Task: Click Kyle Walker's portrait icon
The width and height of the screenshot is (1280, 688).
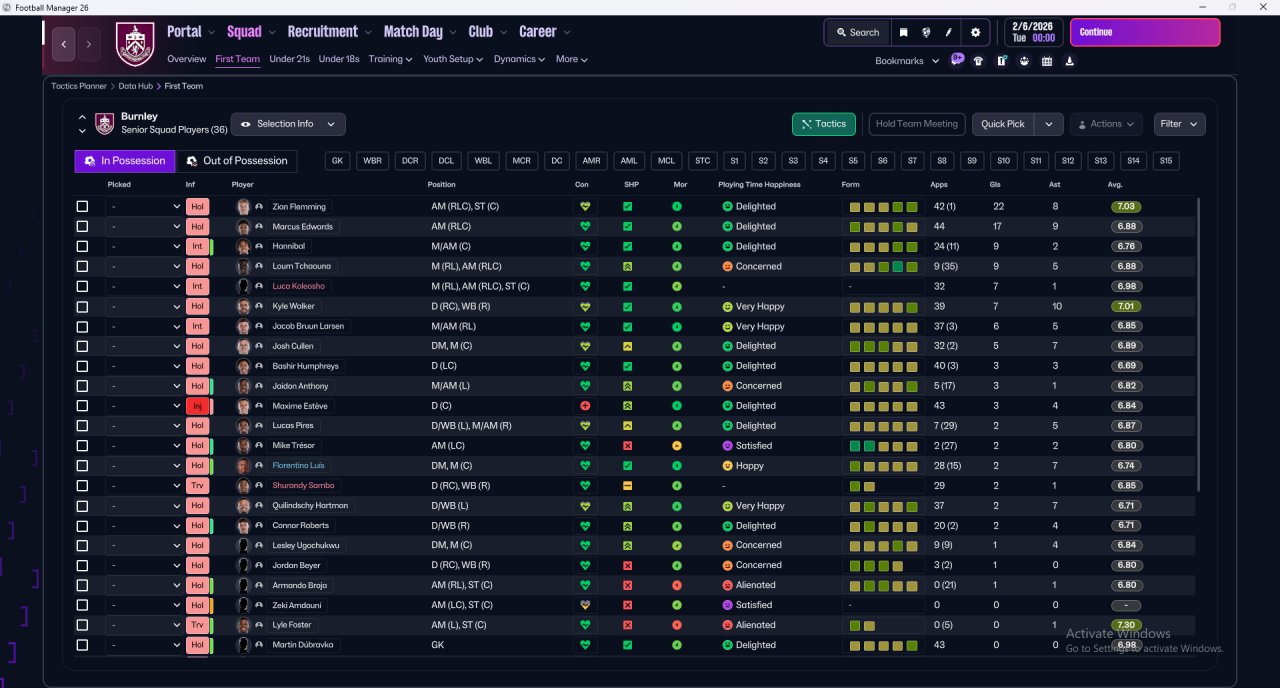Action: (x=243, y=306)
